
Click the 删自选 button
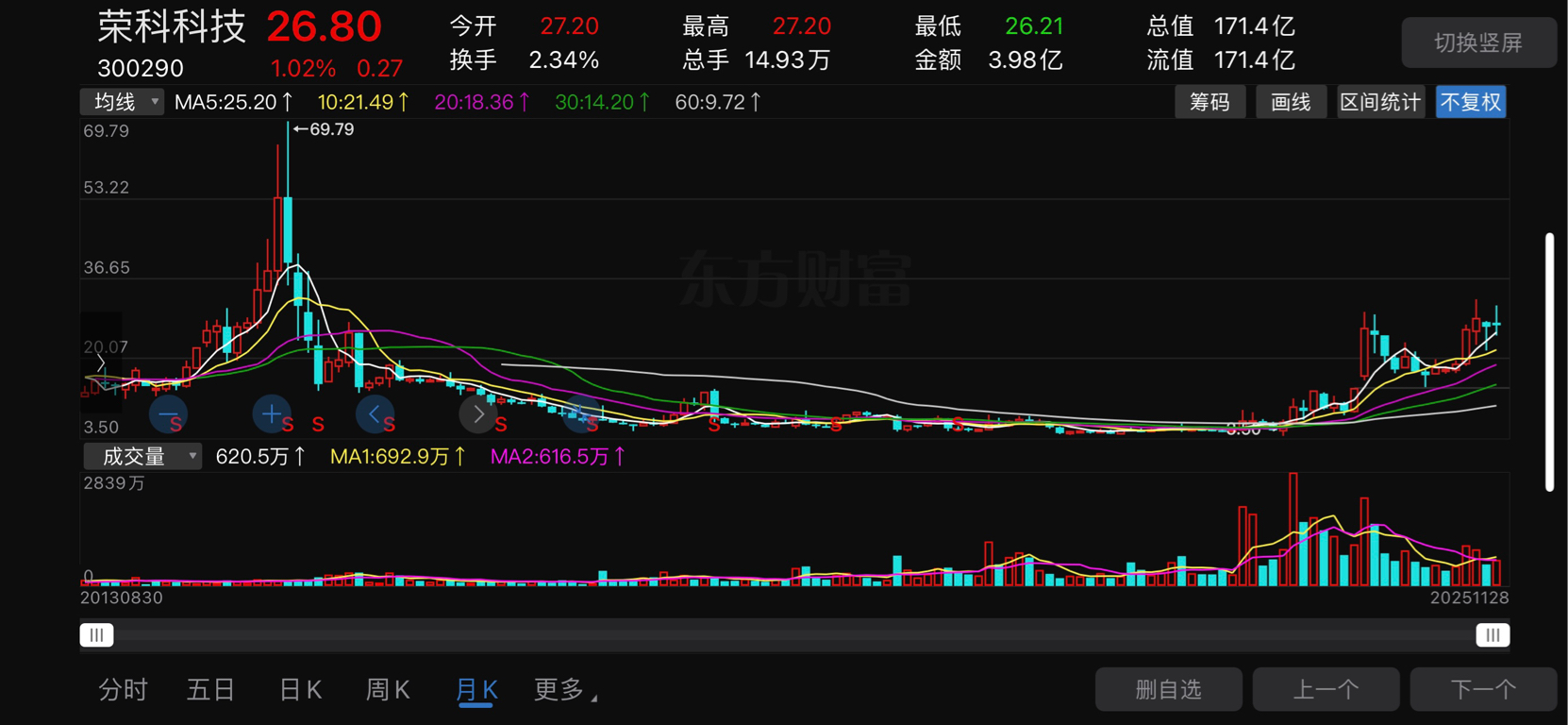pyautogui.click(x=1168, y=689)
